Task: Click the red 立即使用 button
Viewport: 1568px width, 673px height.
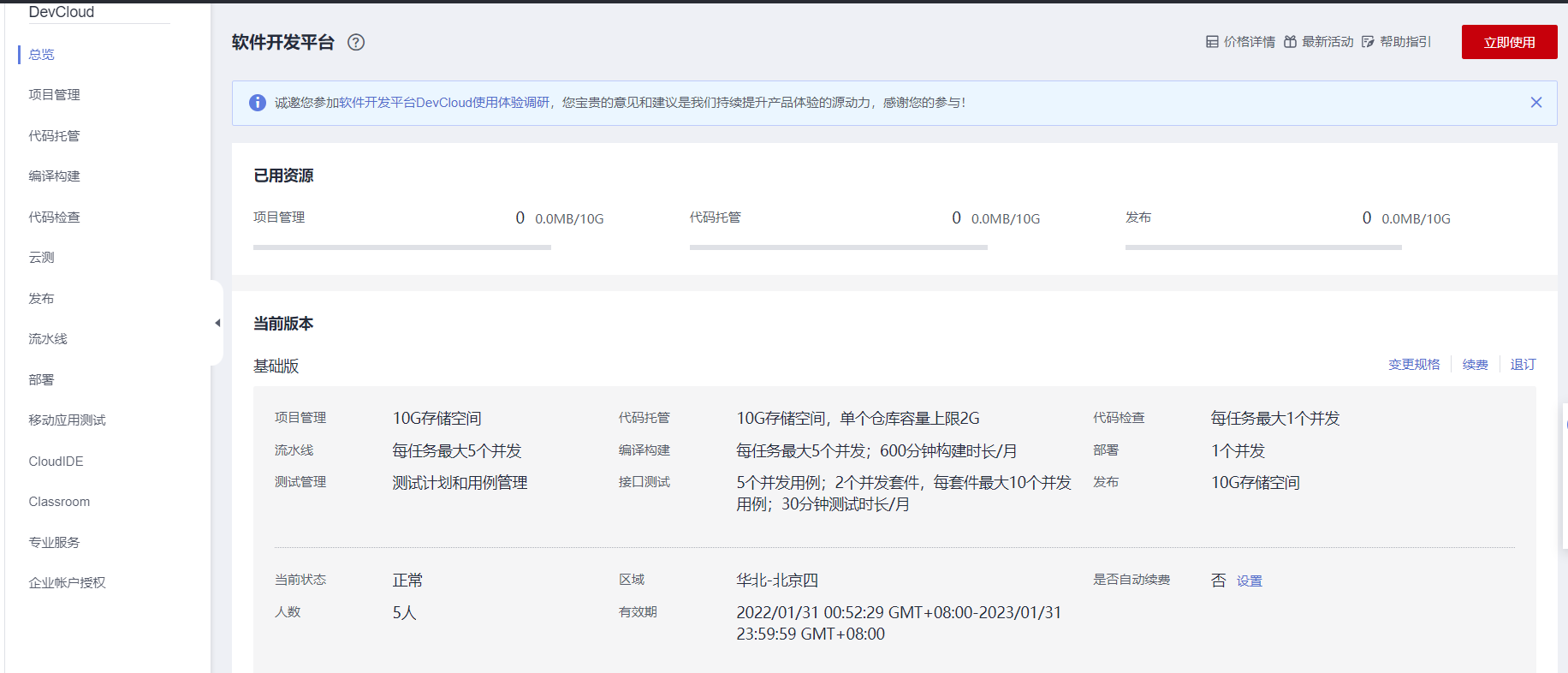Action: 1509,42
